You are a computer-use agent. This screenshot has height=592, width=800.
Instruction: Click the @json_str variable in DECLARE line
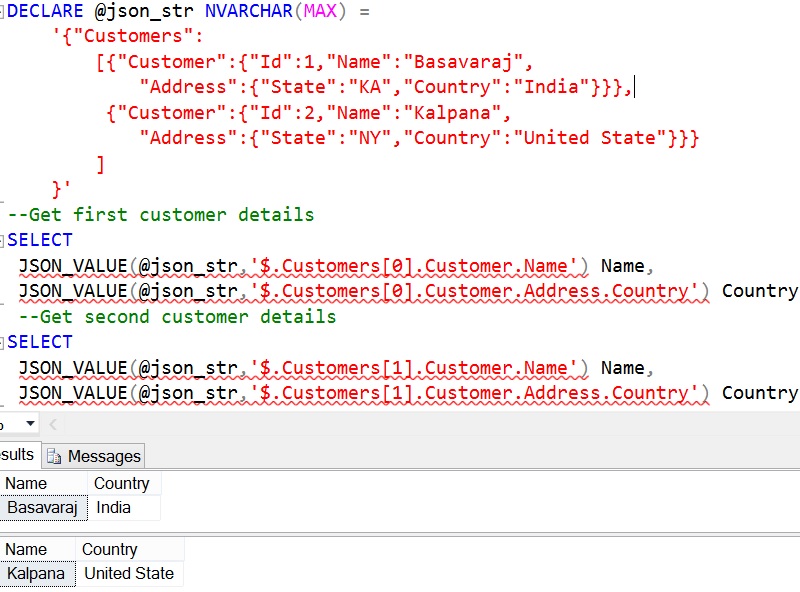coord(144,11)
